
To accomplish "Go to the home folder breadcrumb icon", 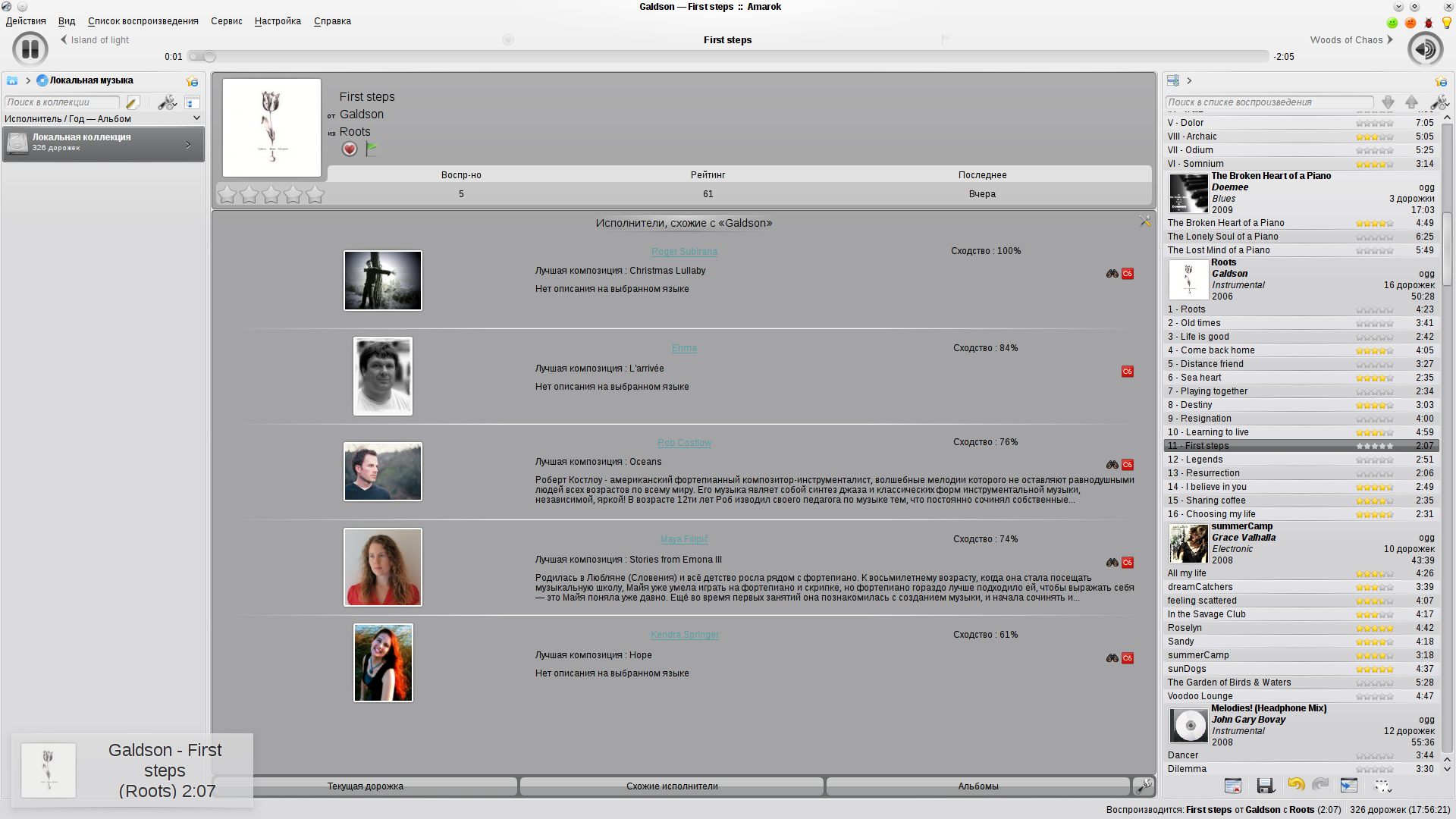I will click(12, 80).
